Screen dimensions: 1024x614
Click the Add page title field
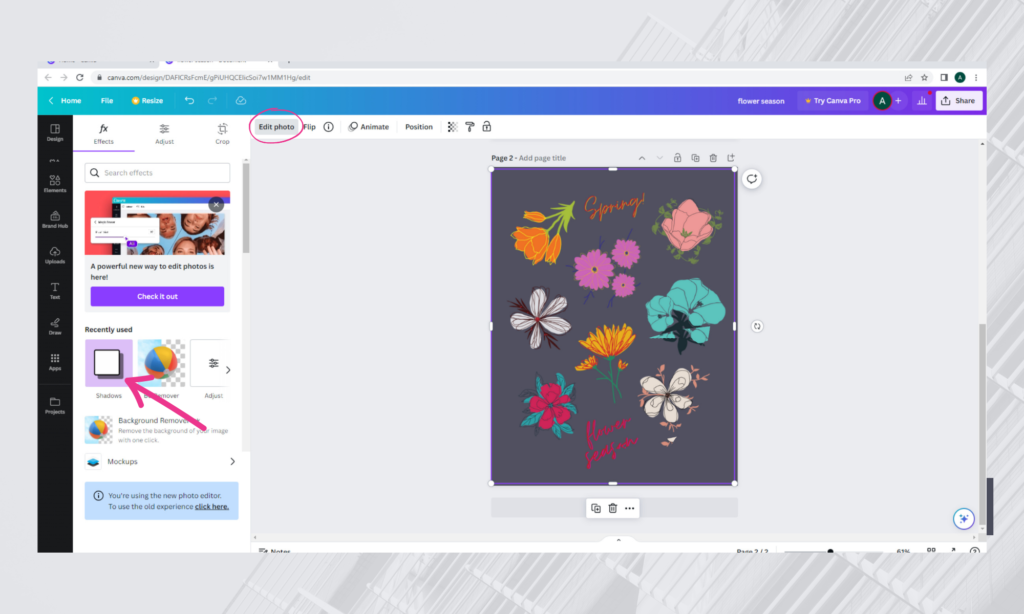click(x=542, y=158)
